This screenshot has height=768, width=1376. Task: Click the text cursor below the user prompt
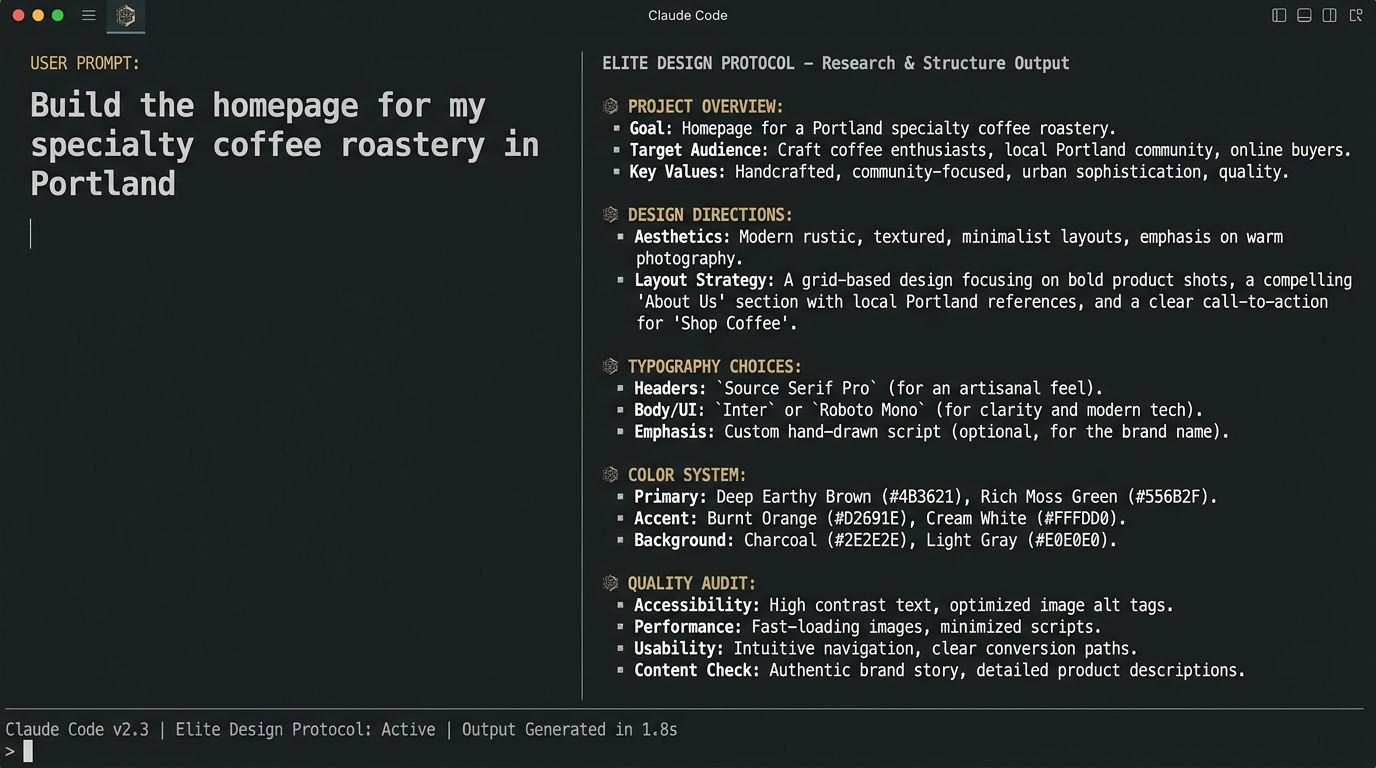[31, 234]
